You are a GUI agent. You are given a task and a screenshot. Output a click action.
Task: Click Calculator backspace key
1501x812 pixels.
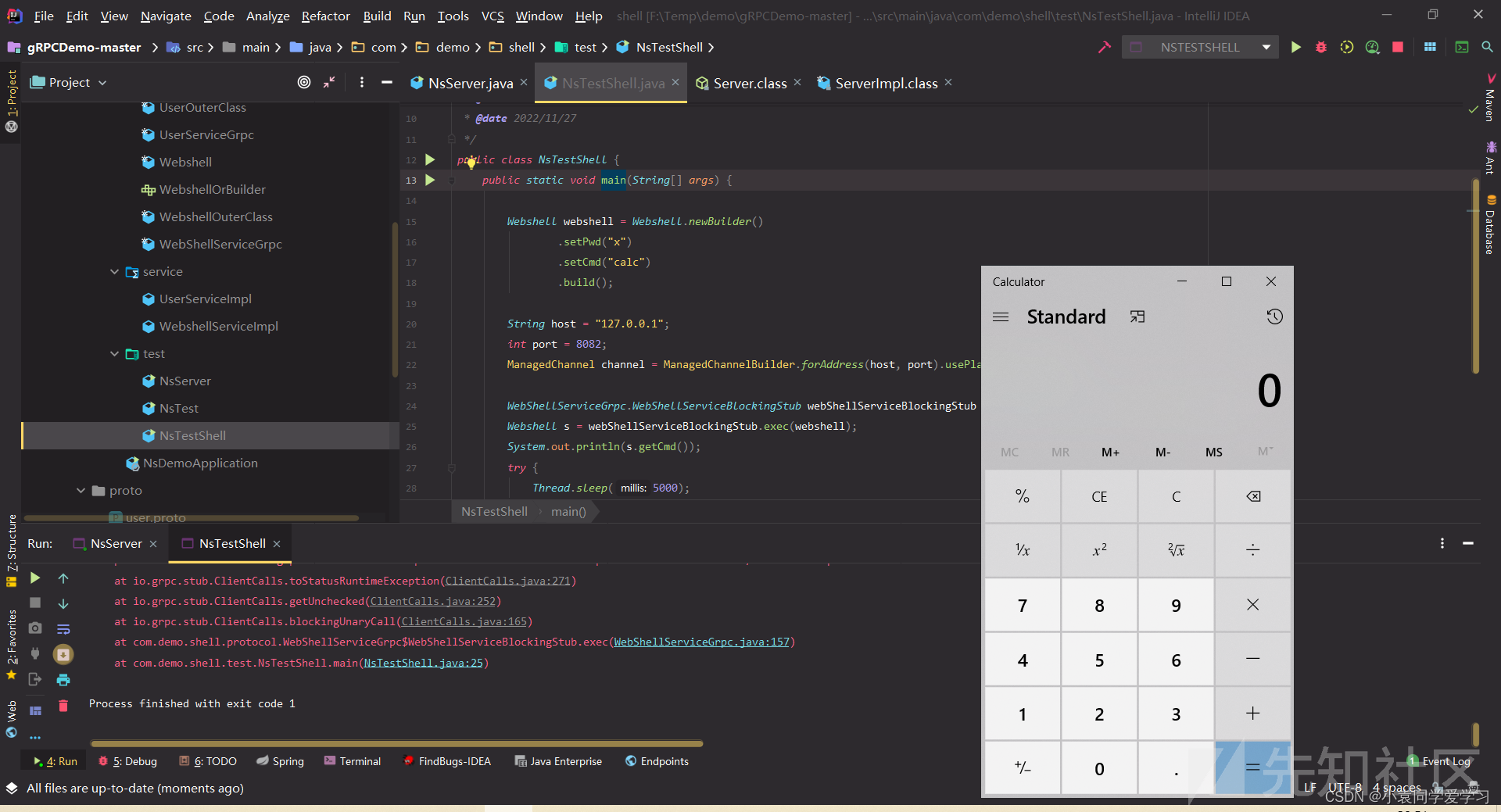[x=1253, y=496]
